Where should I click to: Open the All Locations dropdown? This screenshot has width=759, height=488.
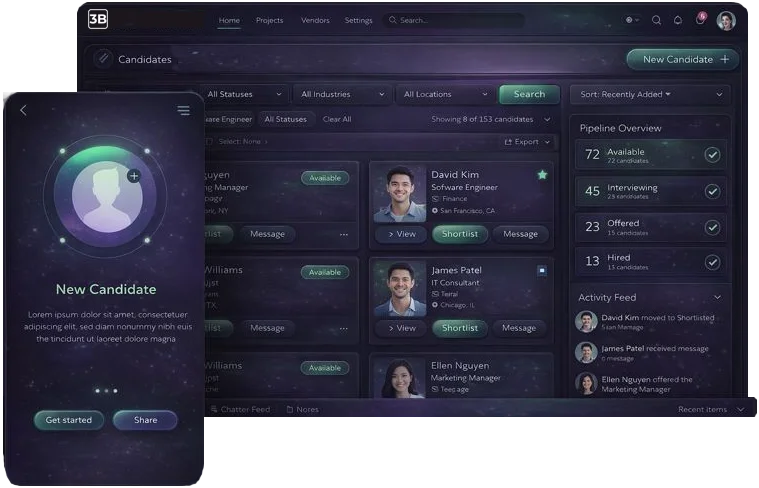(445, 94)
